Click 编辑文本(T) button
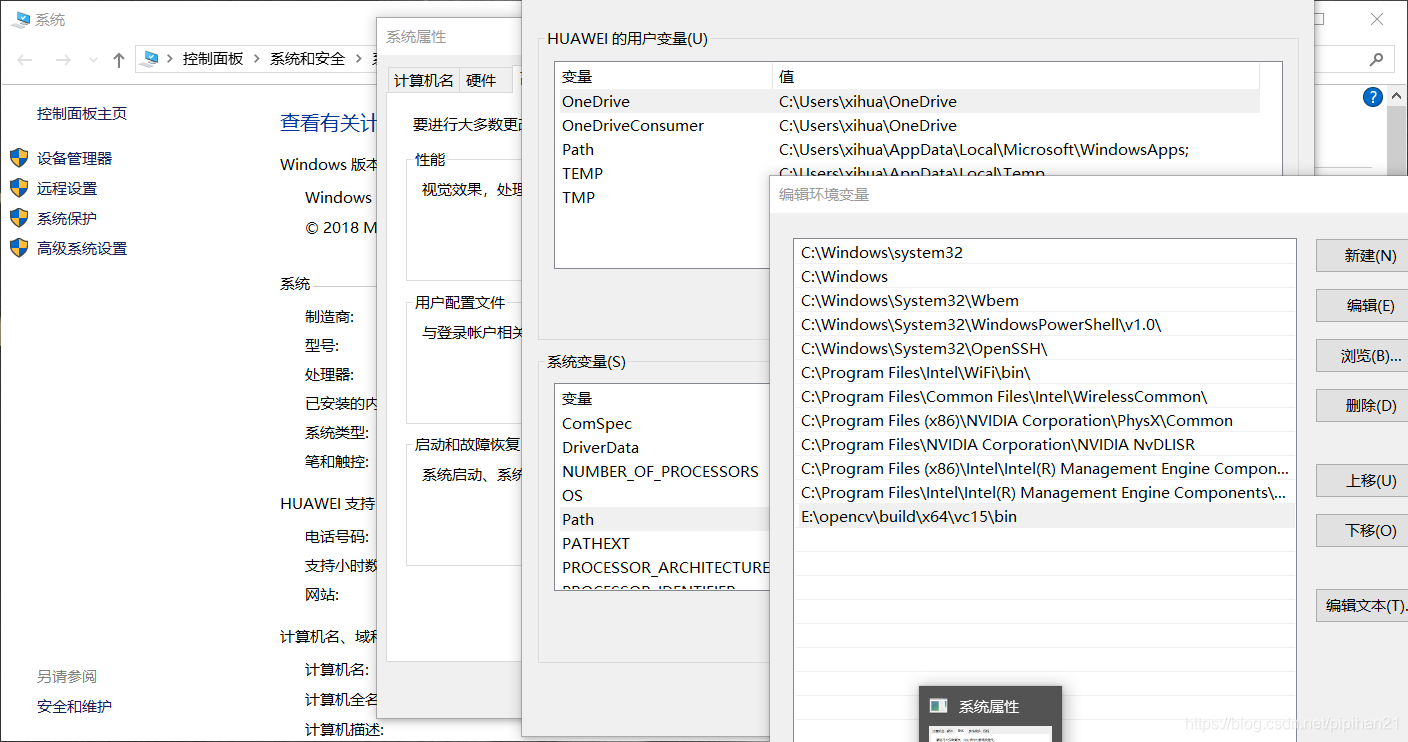The width and height of the screenshot is (1408, 742). (x=1364, y=605)
